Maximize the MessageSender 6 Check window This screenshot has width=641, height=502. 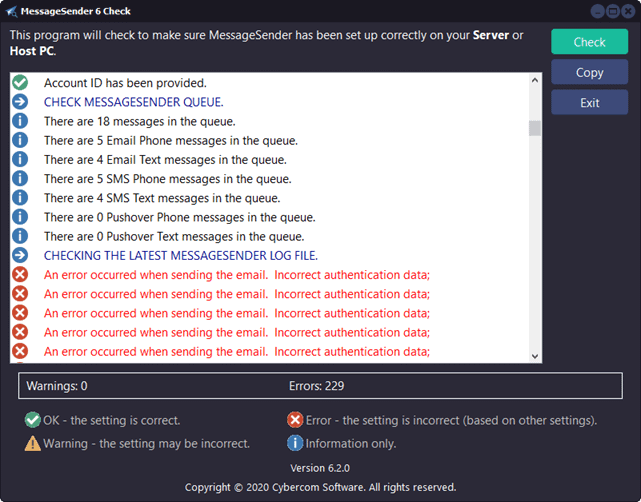click(x=613, y=11)
